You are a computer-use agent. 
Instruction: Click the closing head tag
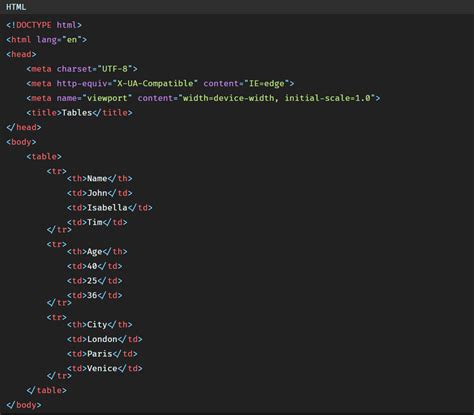(x=24, y=127)
